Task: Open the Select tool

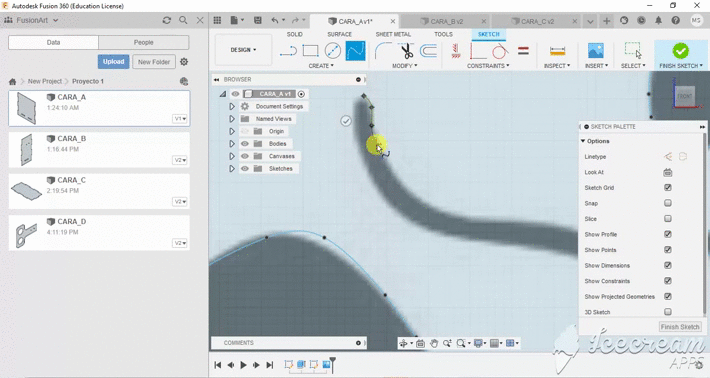Action: 633,51
